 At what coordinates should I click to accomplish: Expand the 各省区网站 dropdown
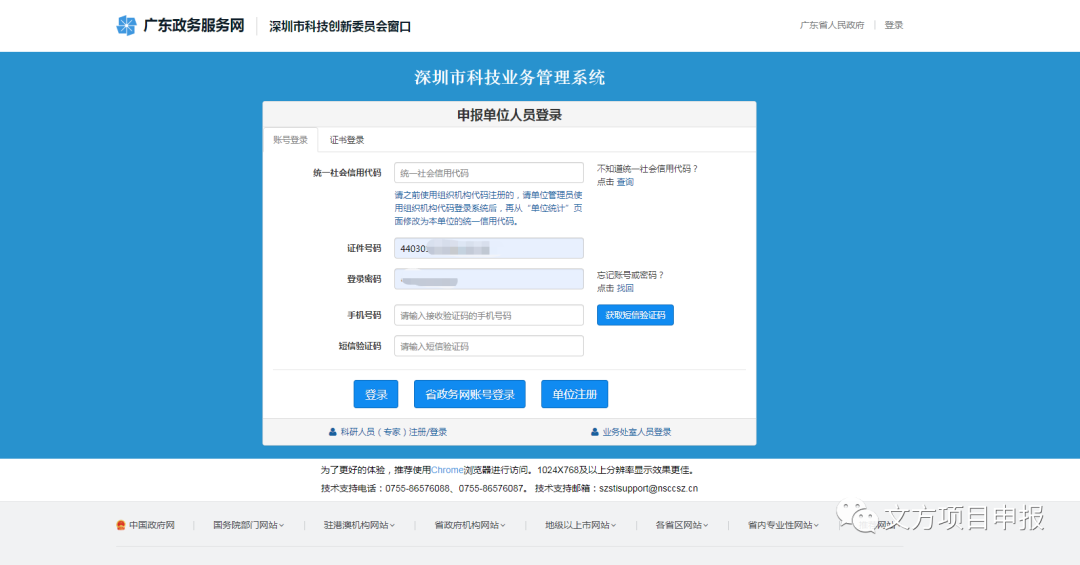[681, 525]
